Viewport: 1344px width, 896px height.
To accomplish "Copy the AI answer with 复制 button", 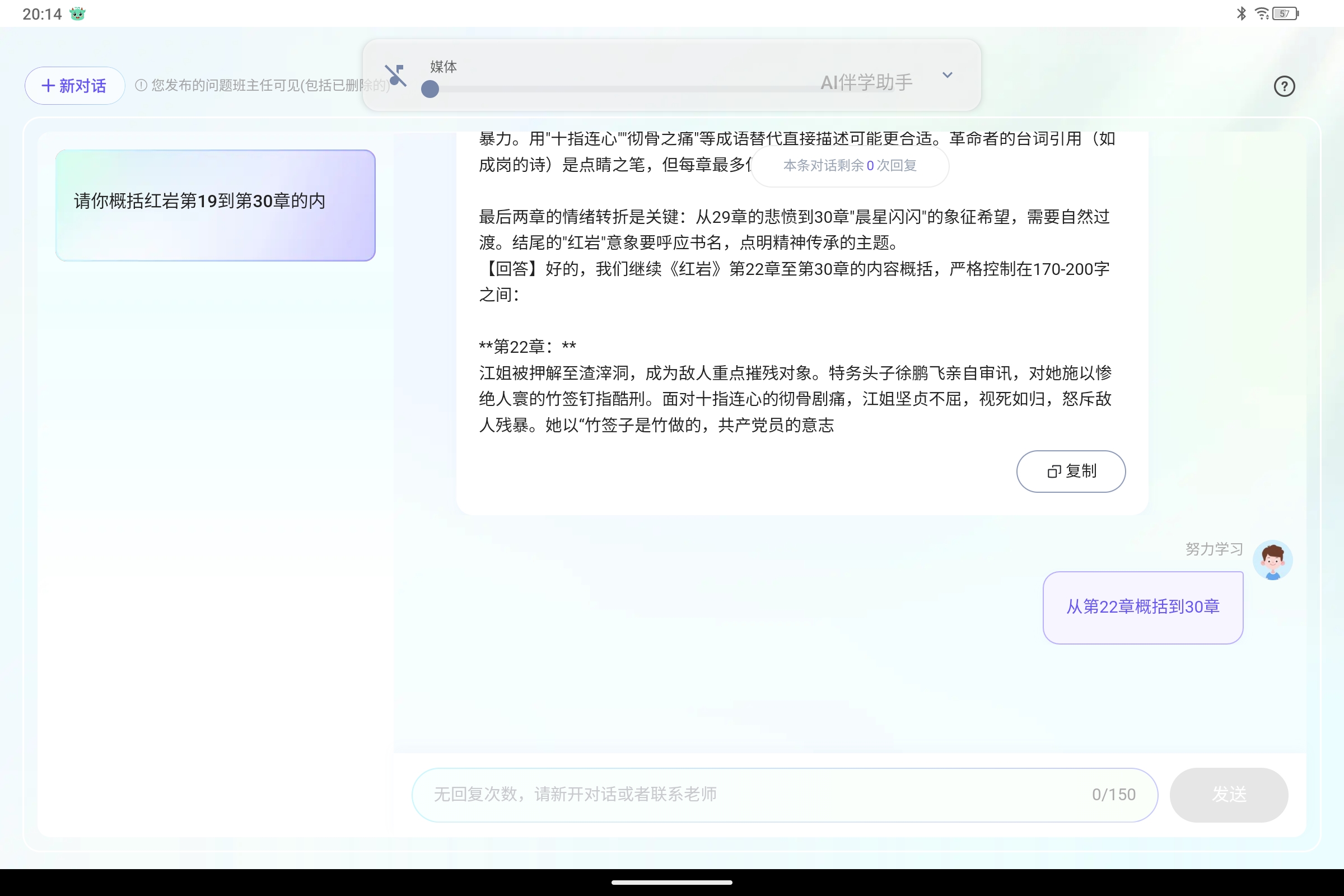I will 1071,471.
